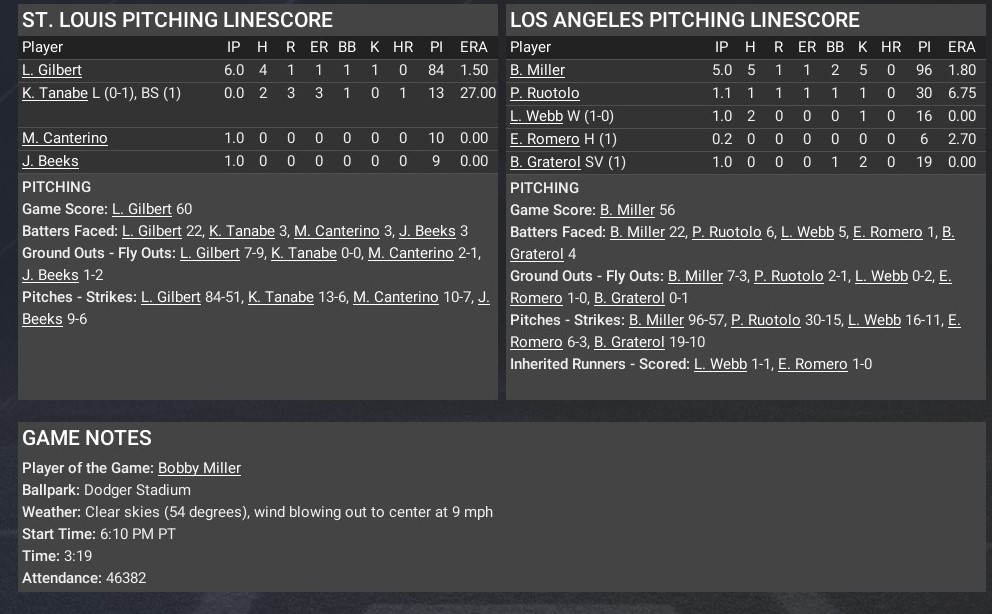Open Bobby Miller Player of the Game link
The image size is (992, 614).
(x=199, y=468)
